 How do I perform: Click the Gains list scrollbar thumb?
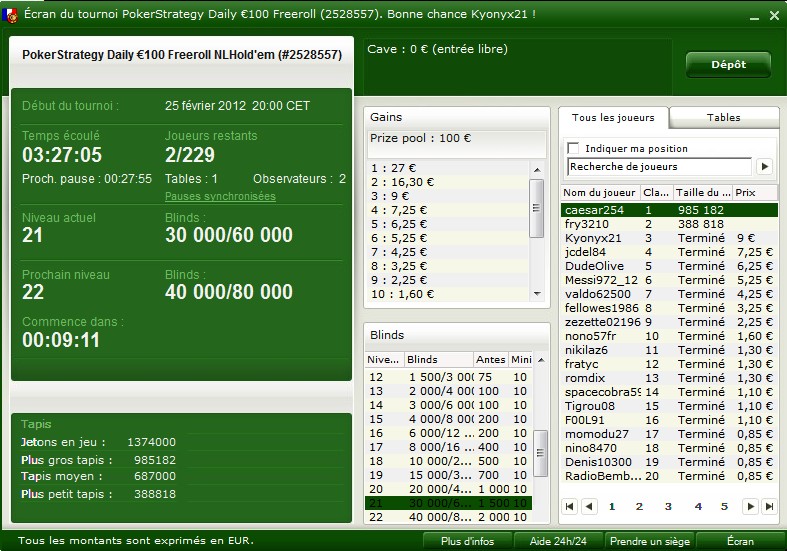(537, 208)
